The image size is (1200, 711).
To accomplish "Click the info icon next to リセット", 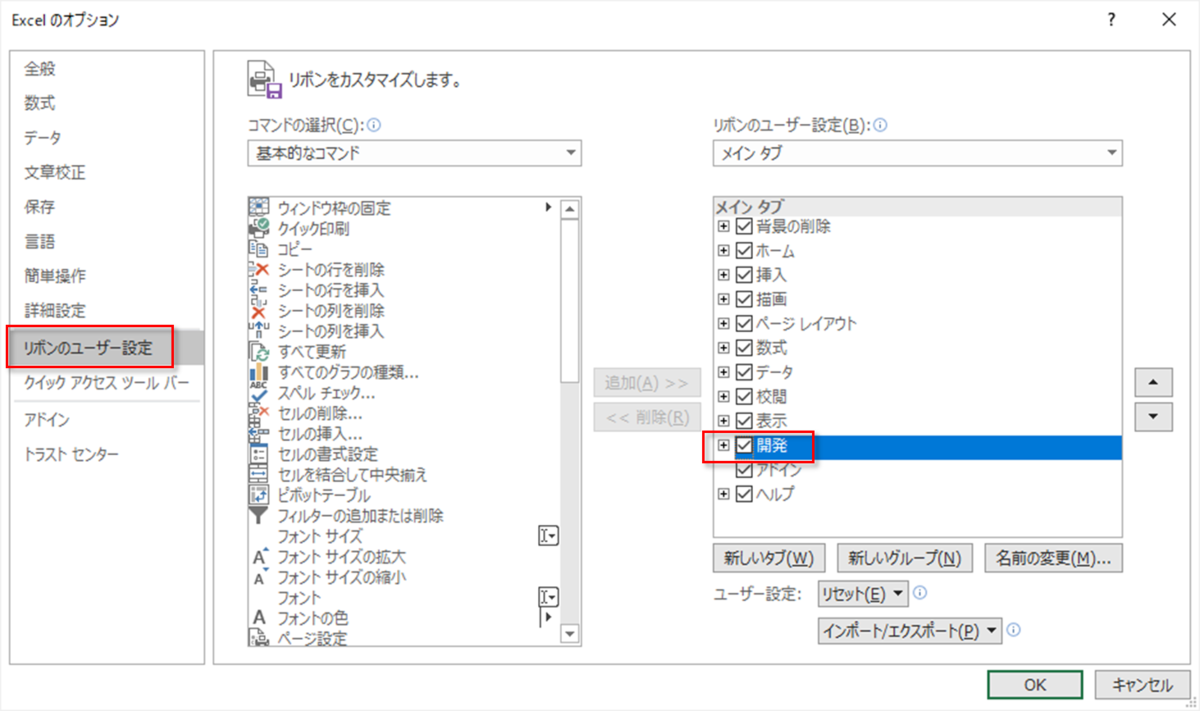I will (x=920, y=593).
